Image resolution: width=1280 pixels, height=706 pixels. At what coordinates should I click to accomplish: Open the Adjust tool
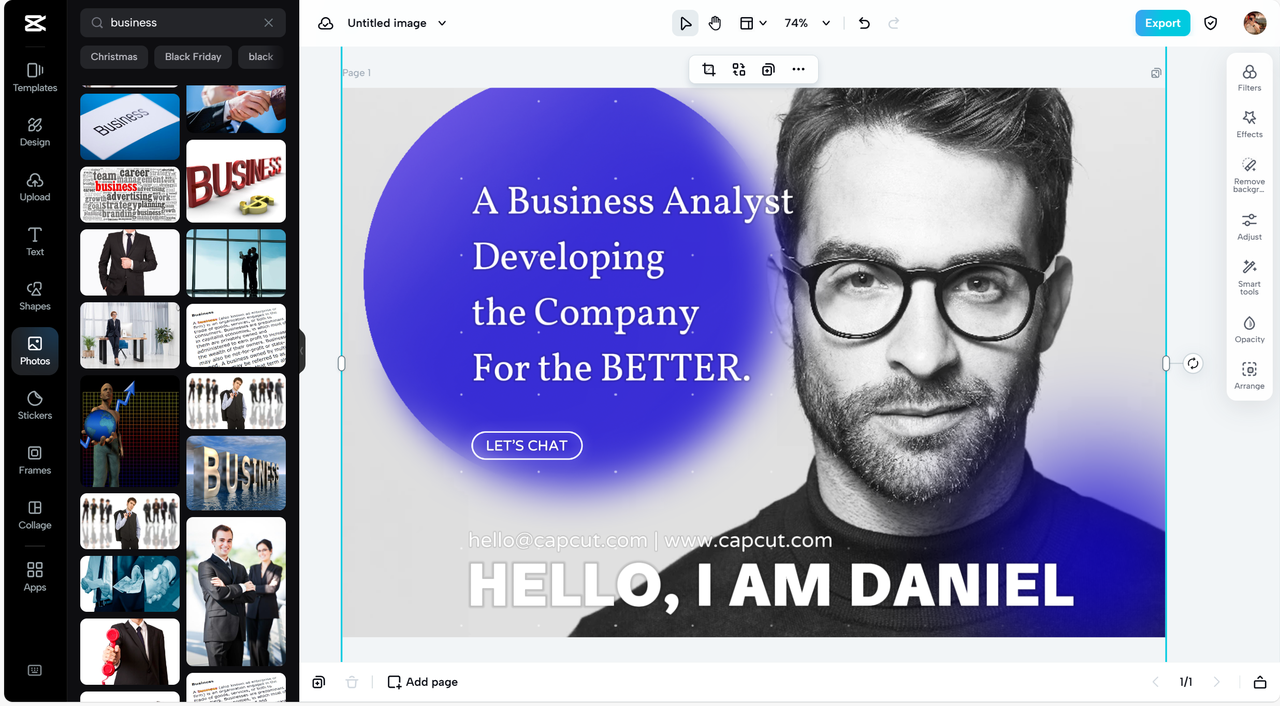click(x=1249, y=227)
